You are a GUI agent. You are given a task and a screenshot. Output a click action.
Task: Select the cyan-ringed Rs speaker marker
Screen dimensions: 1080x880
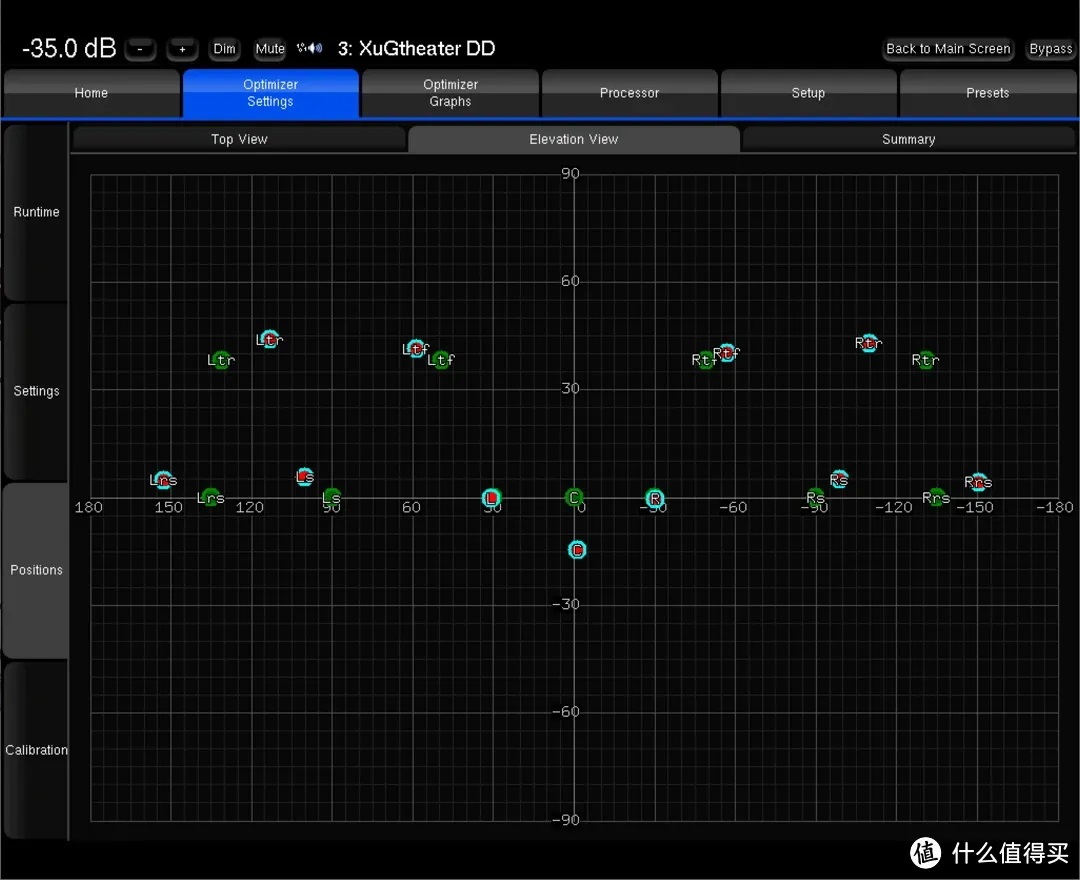839,479
